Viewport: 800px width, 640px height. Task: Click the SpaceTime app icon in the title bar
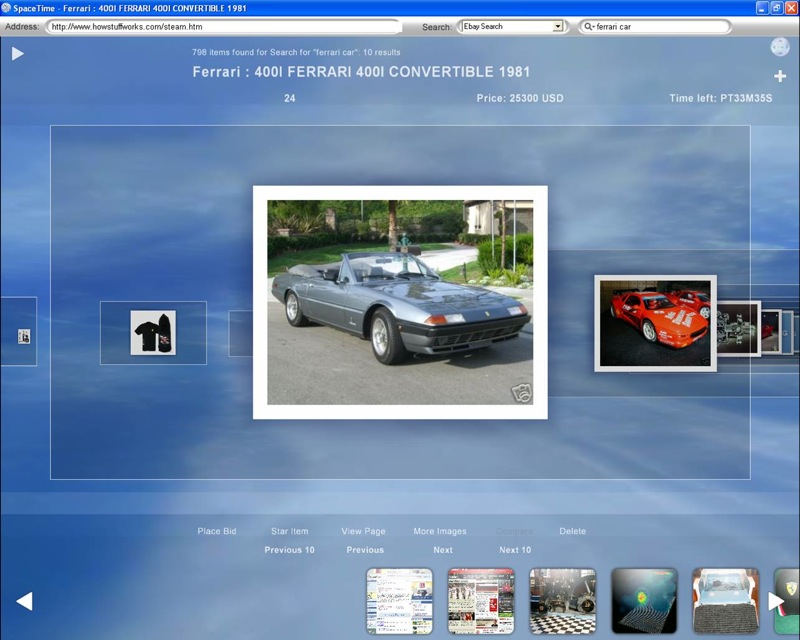(x=6, y=8)
